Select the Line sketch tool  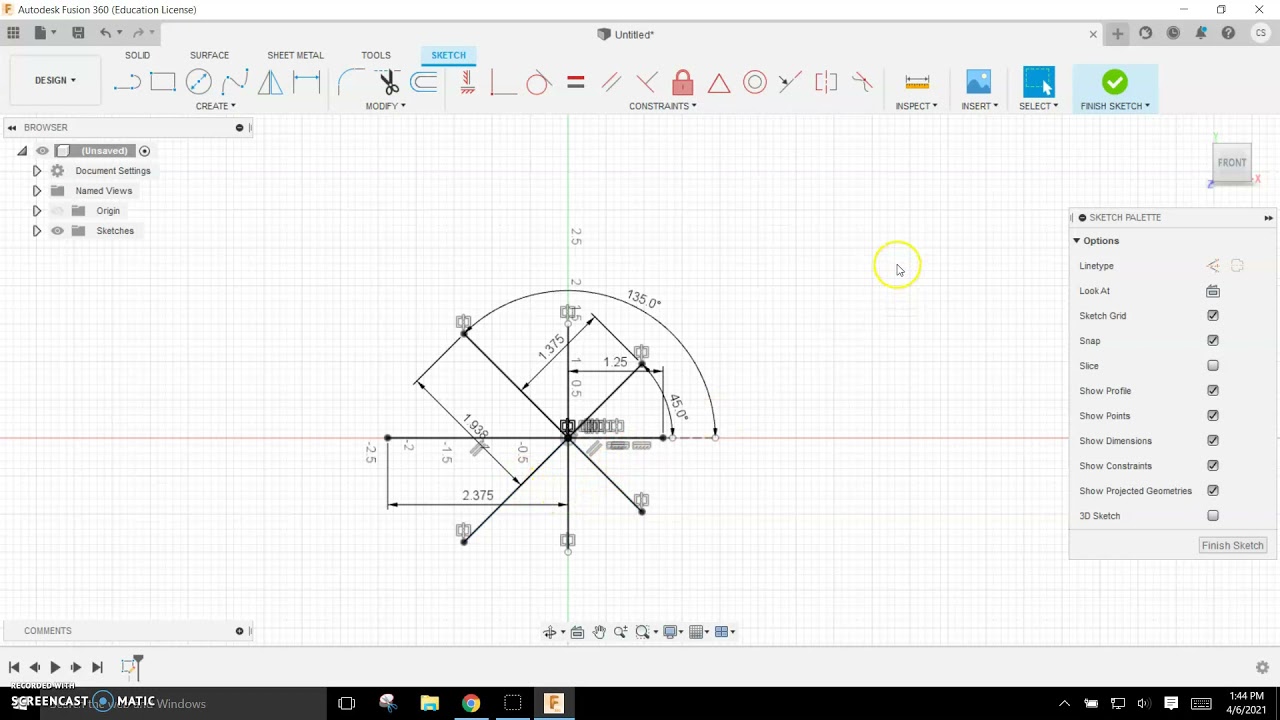click(x=127, y=82)
